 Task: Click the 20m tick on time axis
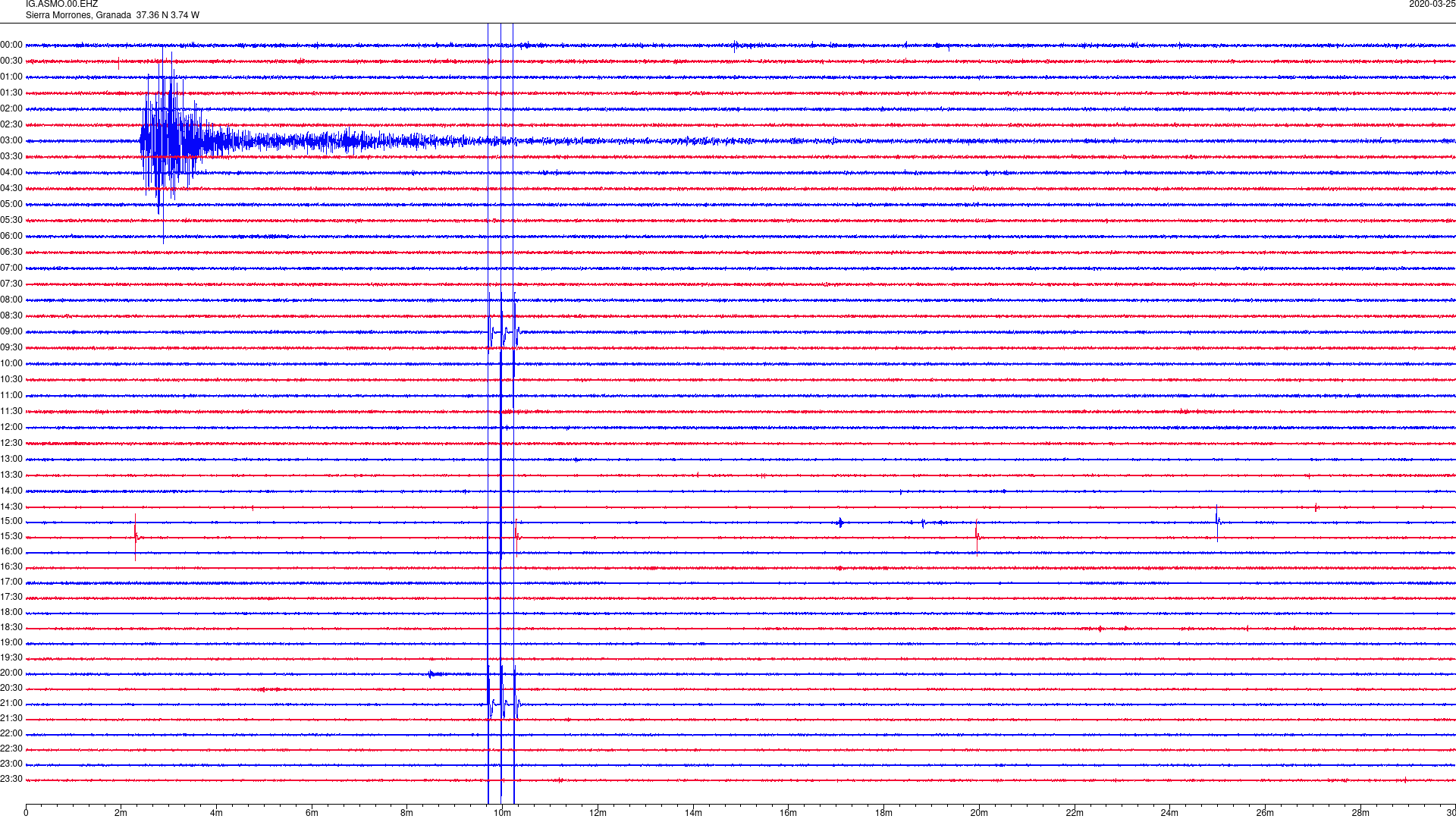979,813
